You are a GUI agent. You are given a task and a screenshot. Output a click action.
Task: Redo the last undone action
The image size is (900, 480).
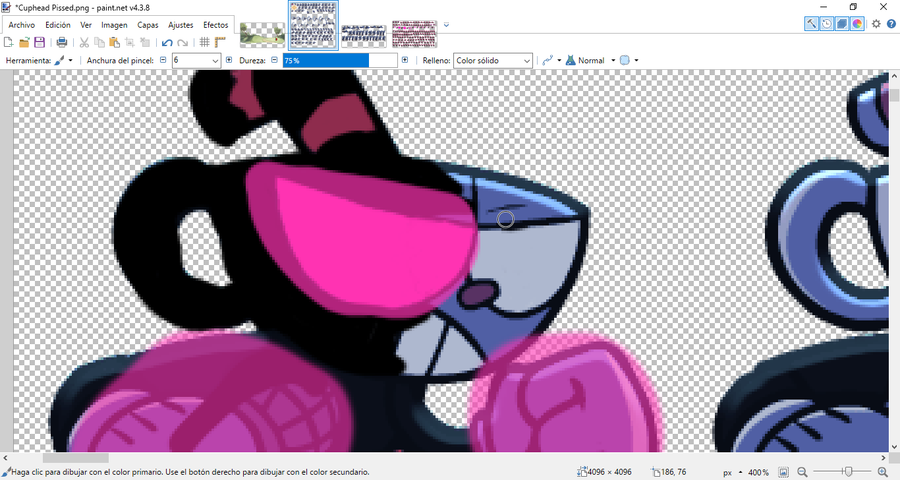pos(183,42)
